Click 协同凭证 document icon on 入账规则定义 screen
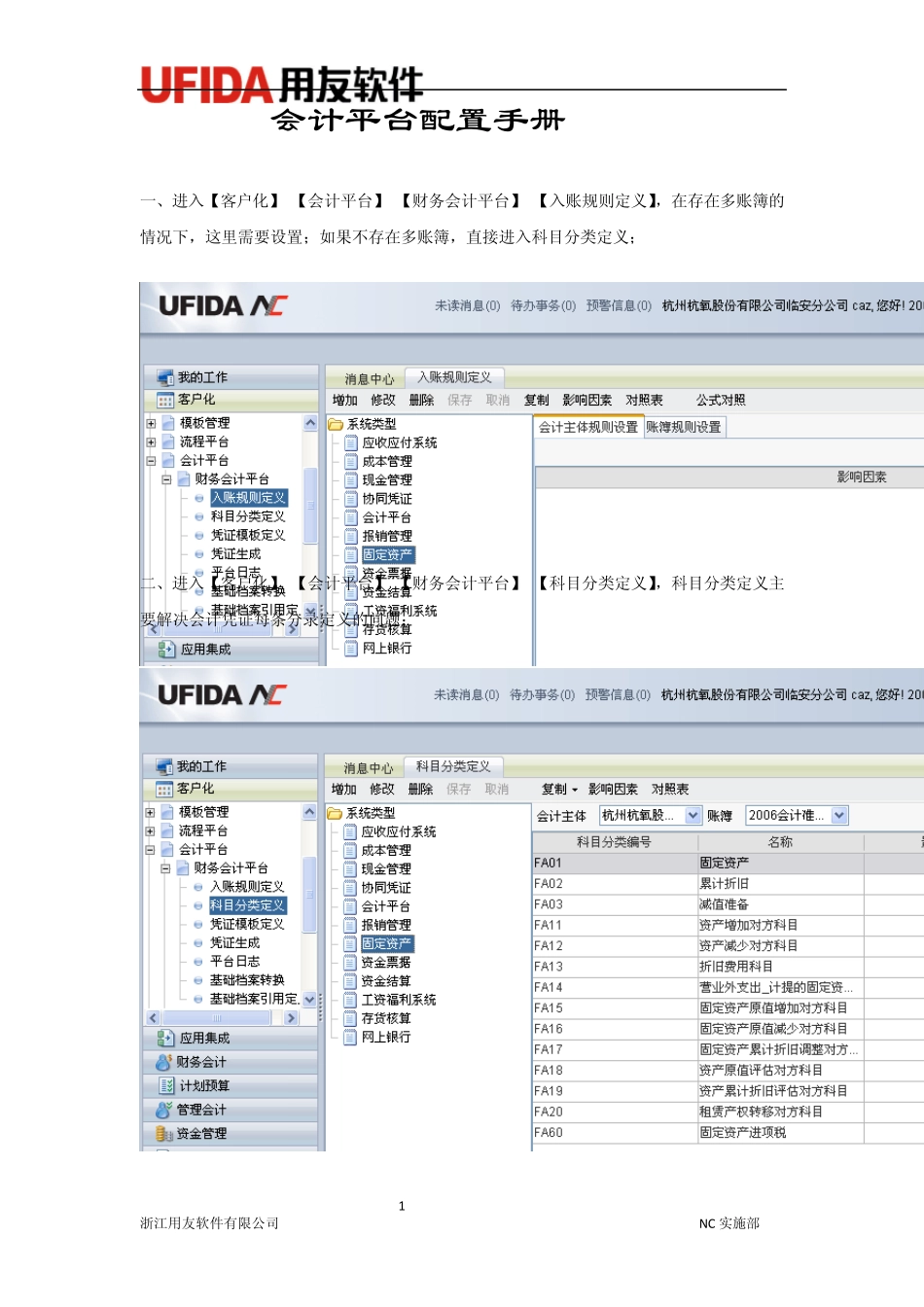Screen dimensions: 924x1307 click(352, 499)
